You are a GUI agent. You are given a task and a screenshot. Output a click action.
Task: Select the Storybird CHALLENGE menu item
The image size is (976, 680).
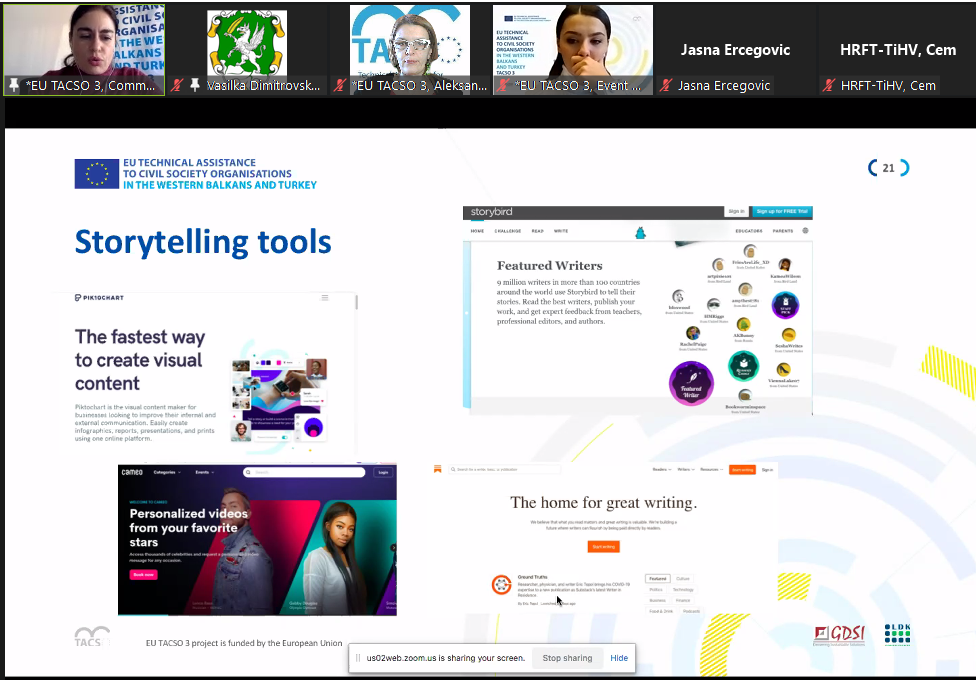click(x=508, y=231)
